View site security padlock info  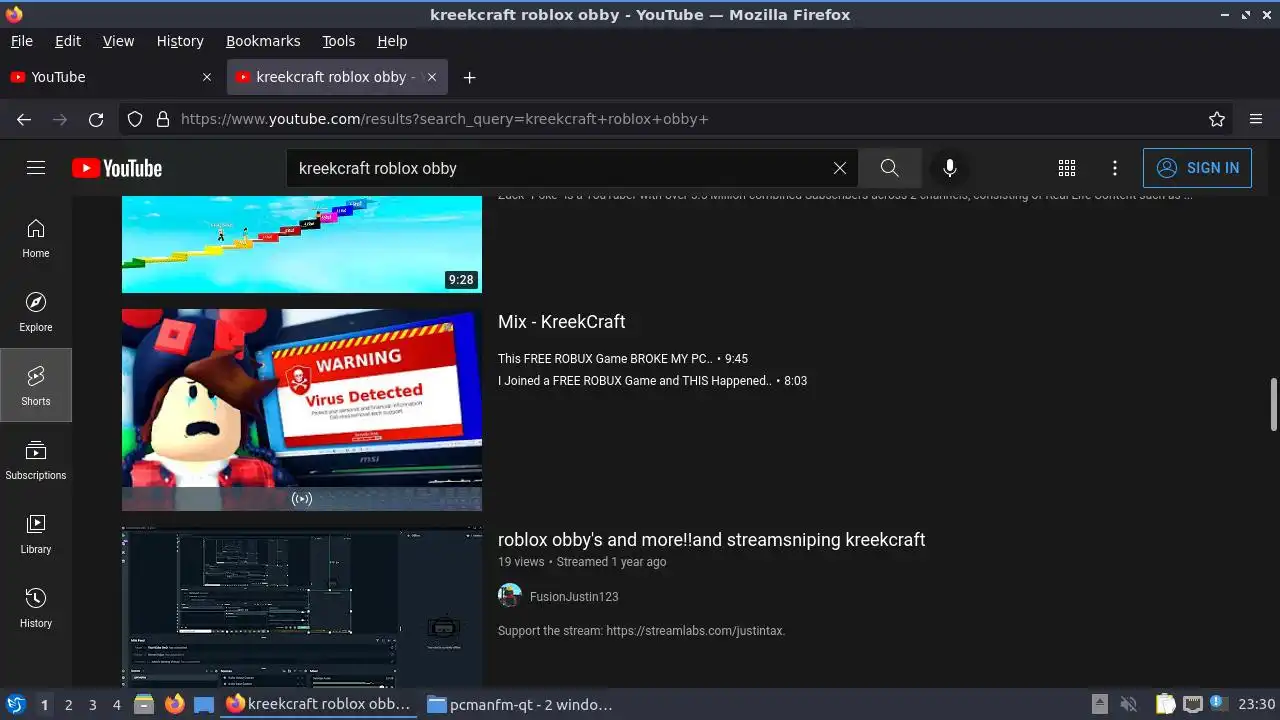click(x=163, y=119)
